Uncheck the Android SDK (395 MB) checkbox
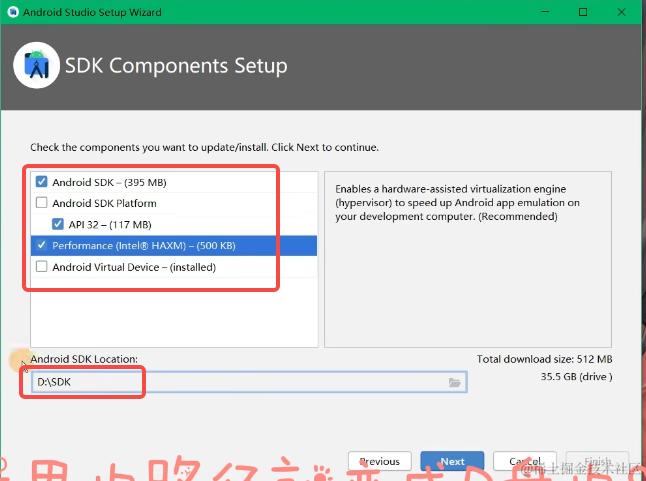 tap(42, 182)
